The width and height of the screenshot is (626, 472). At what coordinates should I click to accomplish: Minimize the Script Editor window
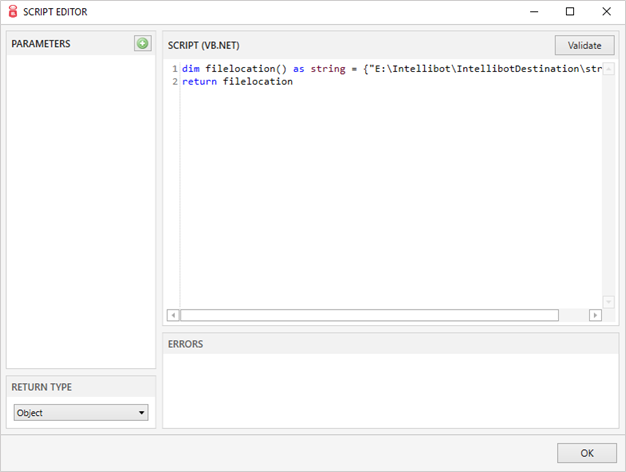pyautogui.click(x=534, y=12)
